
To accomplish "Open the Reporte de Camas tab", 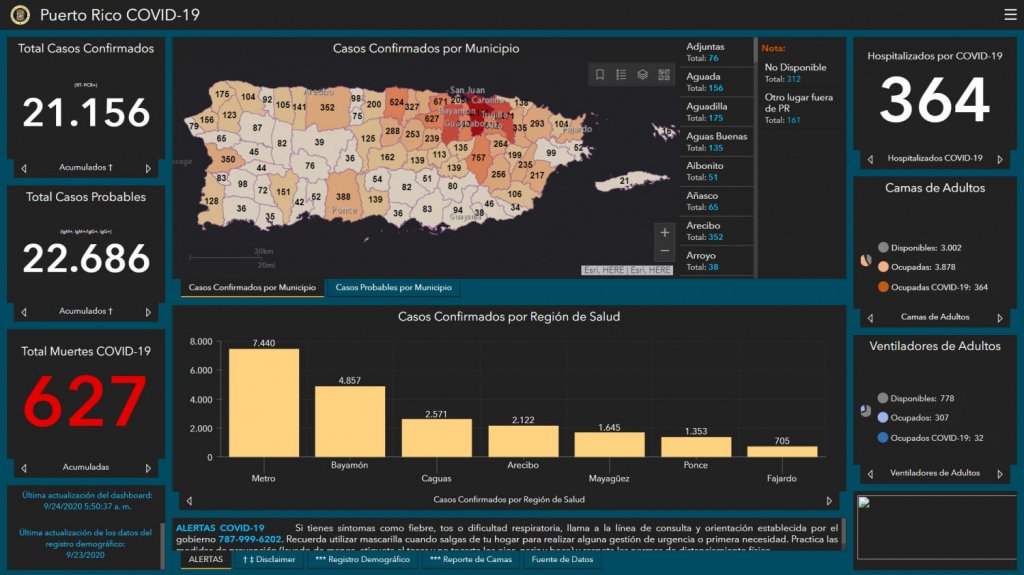I will pos(470,560).
